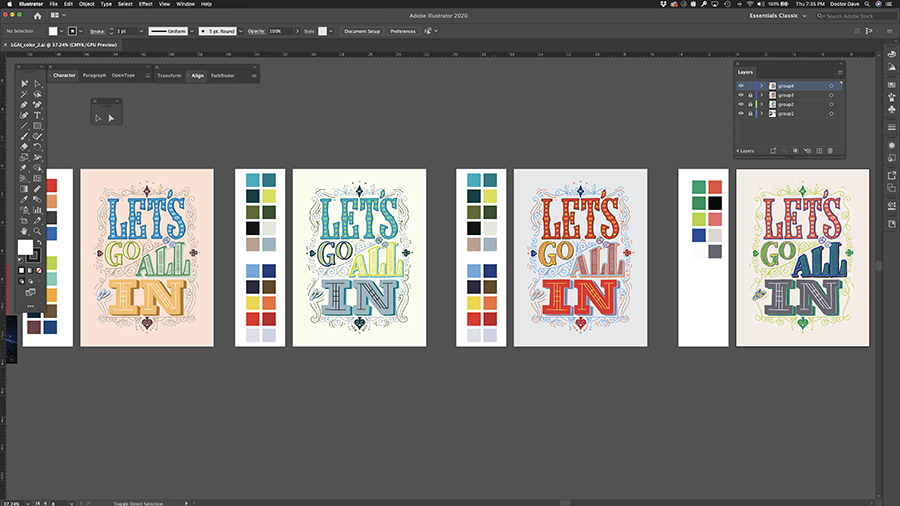The height and width of the screenshot is (506, 900).
Task: Open the Uniform variable width profile dropdown
Action: (x=192, y=31)
